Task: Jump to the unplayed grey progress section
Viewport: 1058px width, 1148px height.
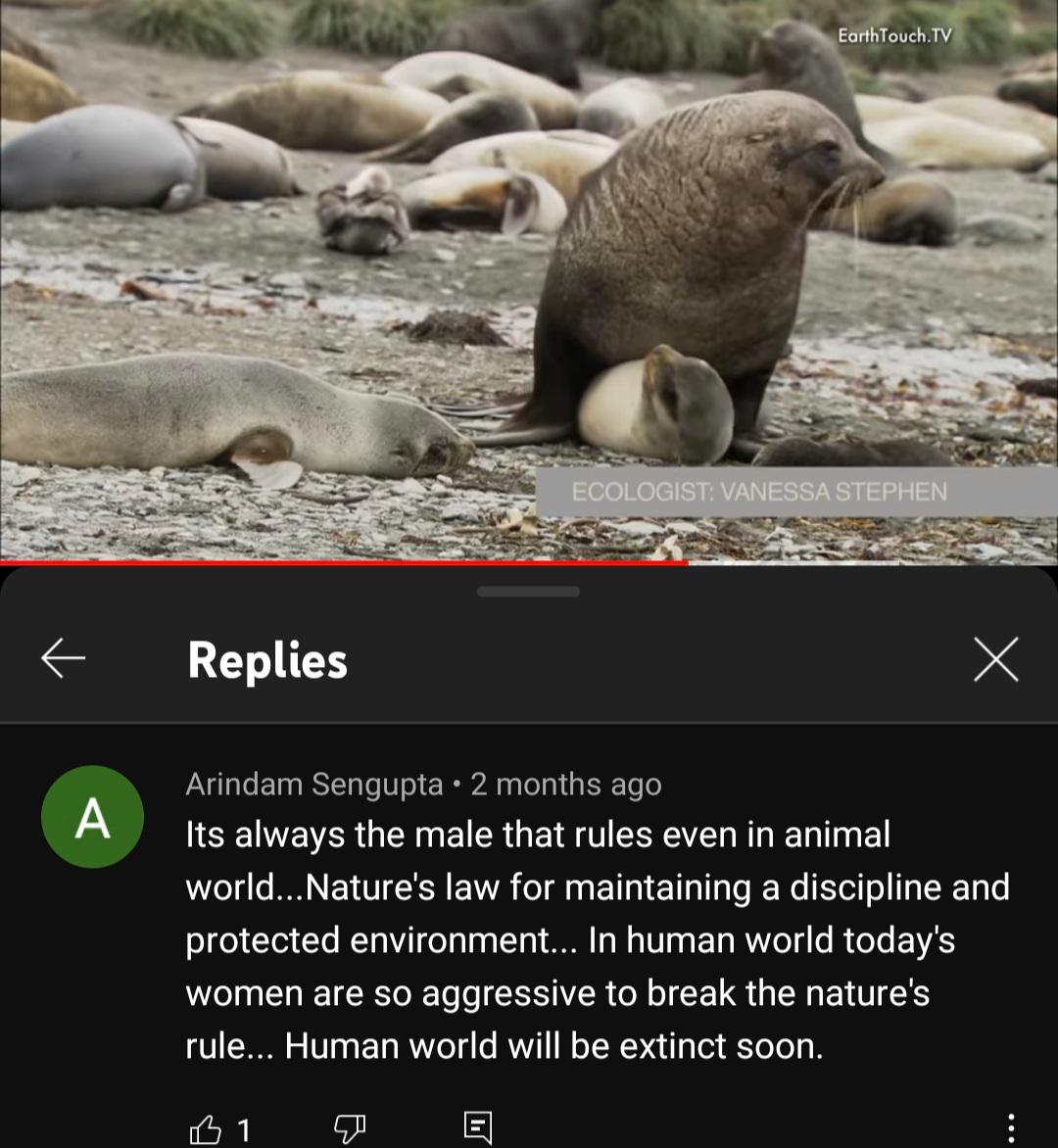Action: pos(873,563)
